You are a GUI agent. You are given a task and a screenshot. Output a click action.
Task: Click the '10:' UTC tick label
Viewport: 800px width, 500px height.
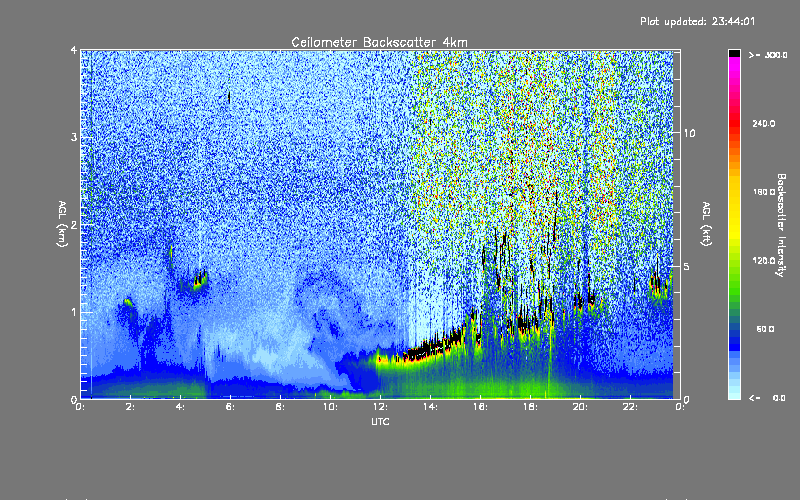[x=330, y=407]
